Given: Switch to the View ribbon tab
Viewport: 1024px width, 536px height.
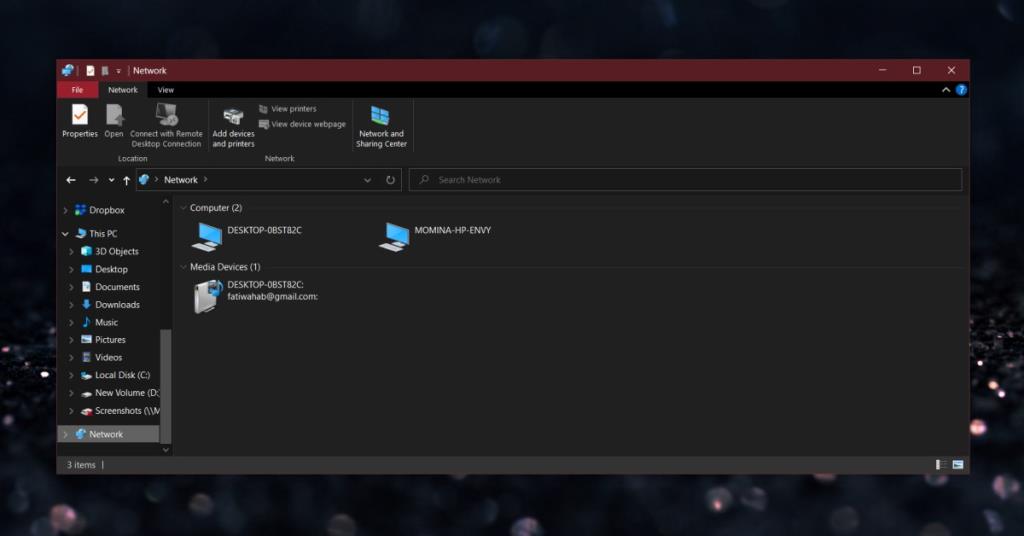Looking at the screenshot, I should point(166,90).
